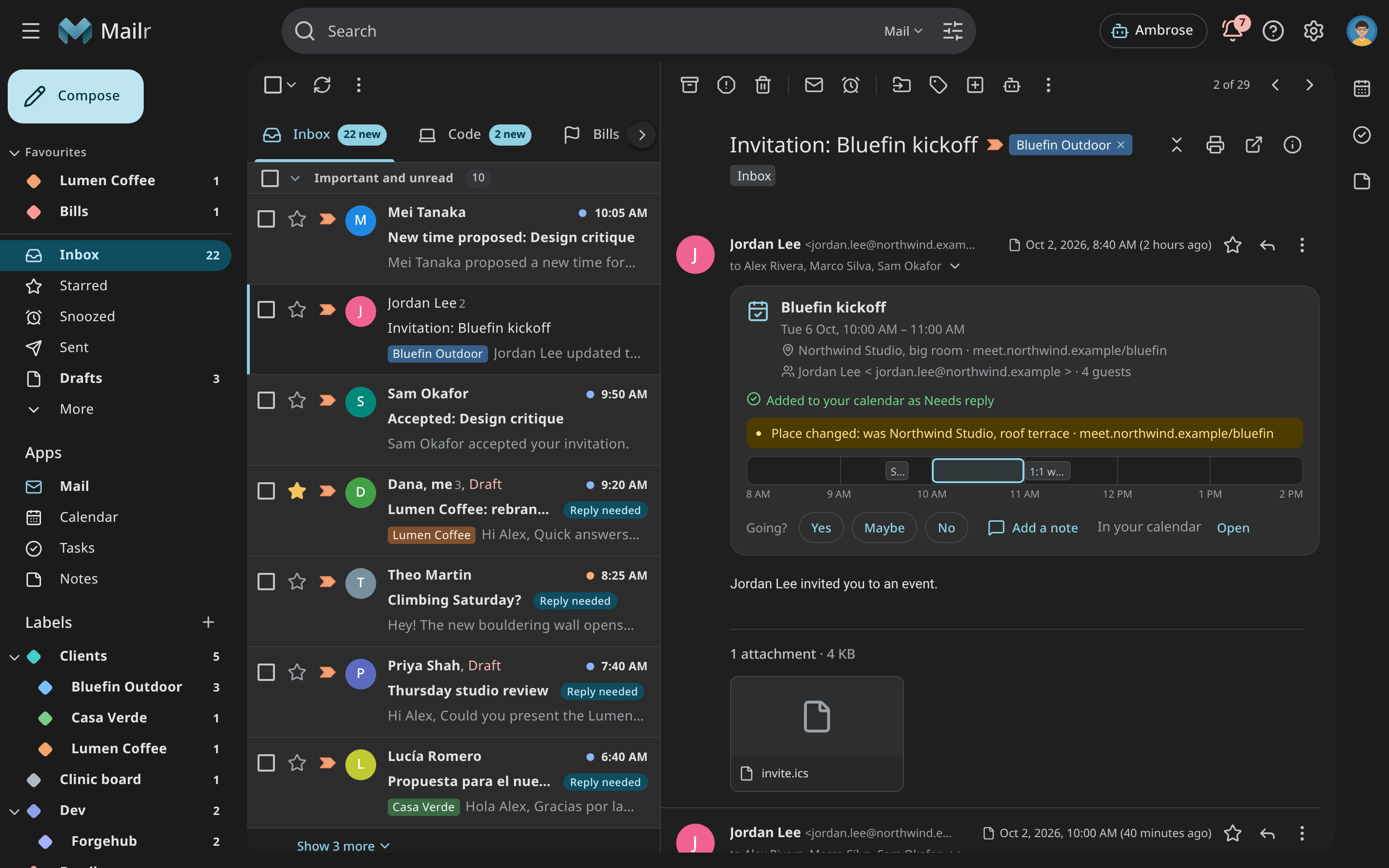The image size is (1389, 868).
Task: Open search filter options icon
Action: pyautogui.click(x=953, y=31)
